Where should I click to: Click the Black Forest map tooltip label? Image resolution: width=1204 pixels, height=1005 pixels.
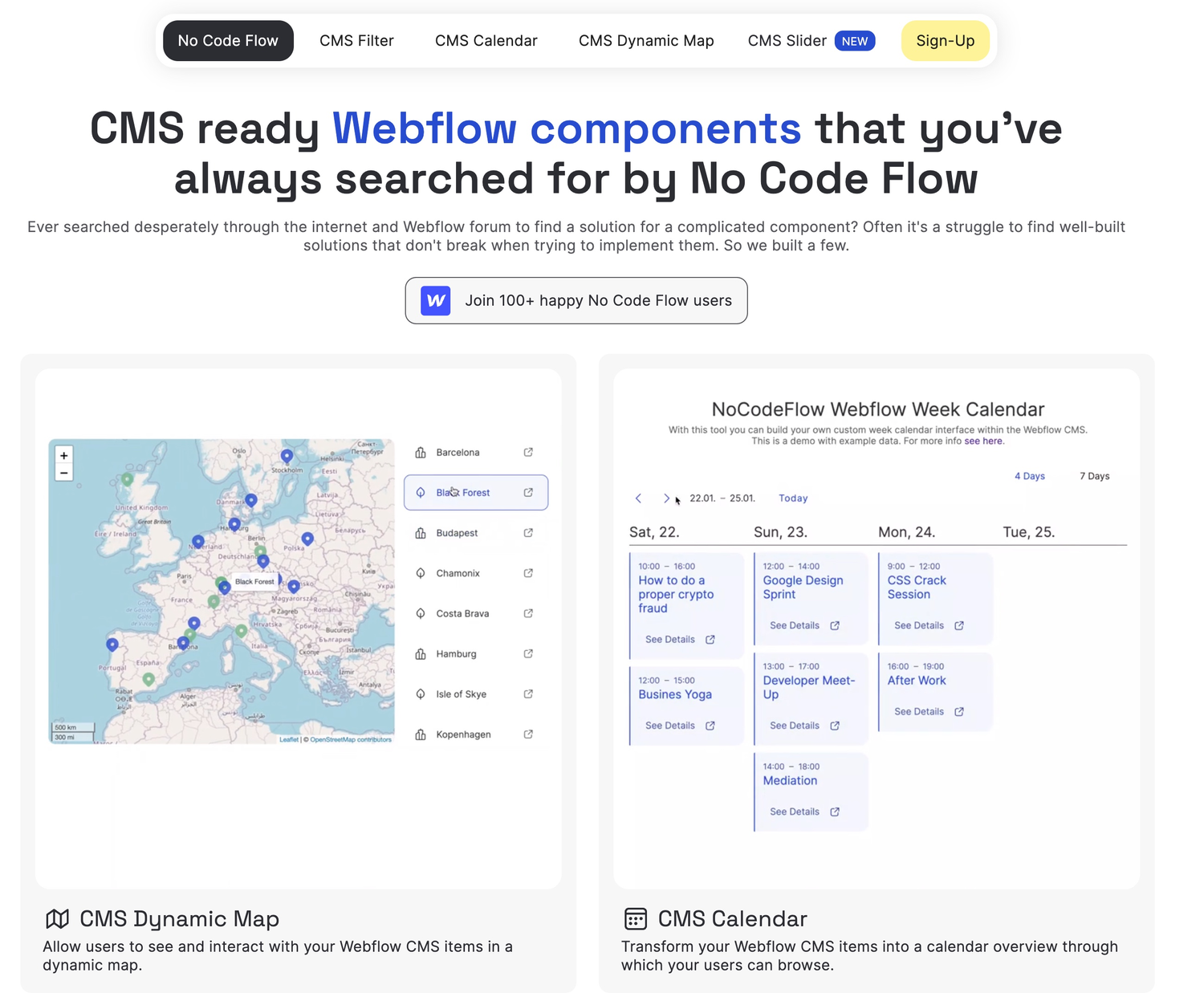coord(254,581)
